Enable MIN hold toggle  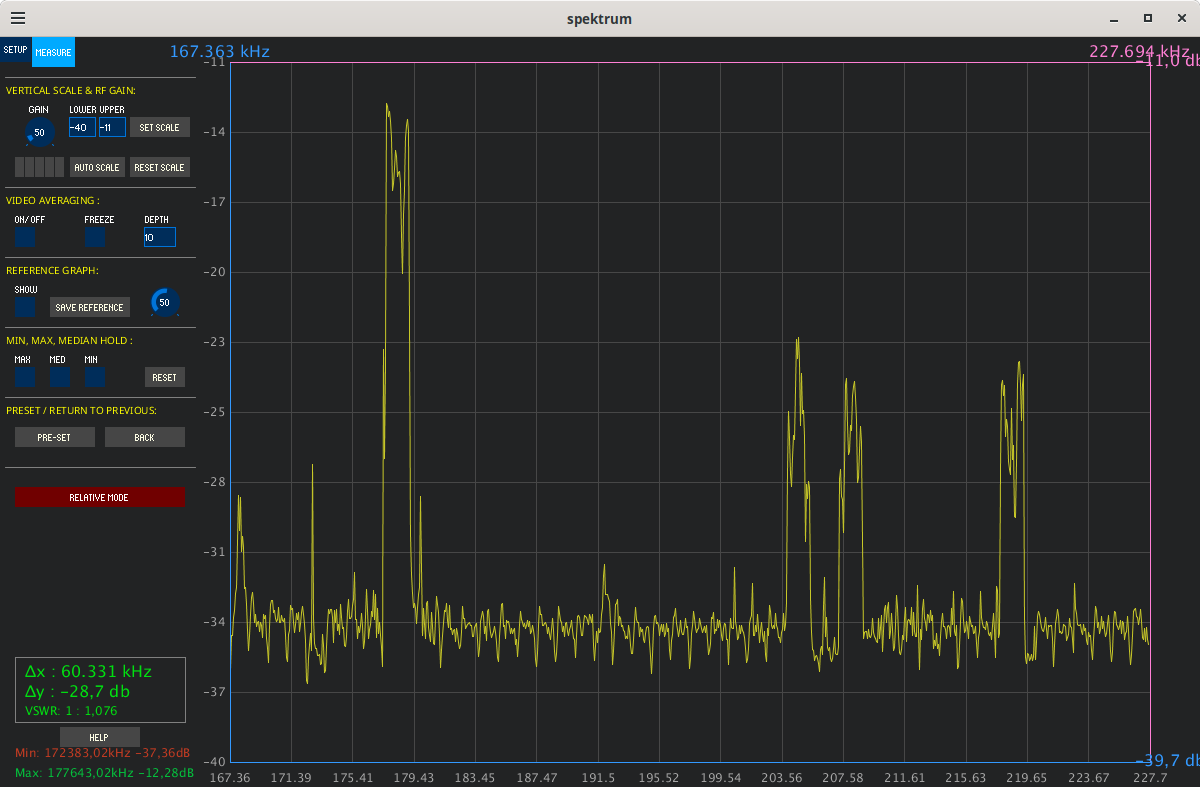pyautogui.click(x=95, y=377)
